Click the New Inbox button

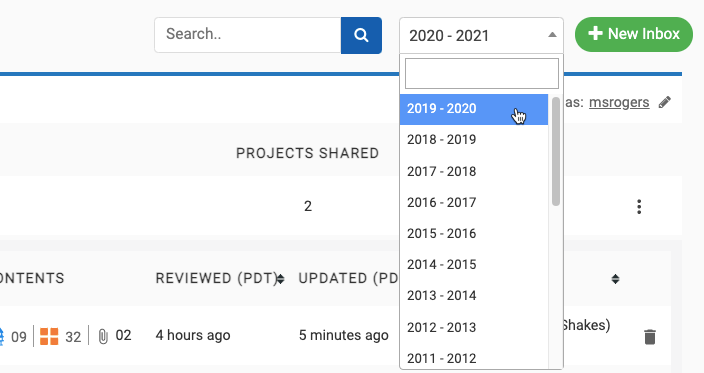click(x=634, y=34)
